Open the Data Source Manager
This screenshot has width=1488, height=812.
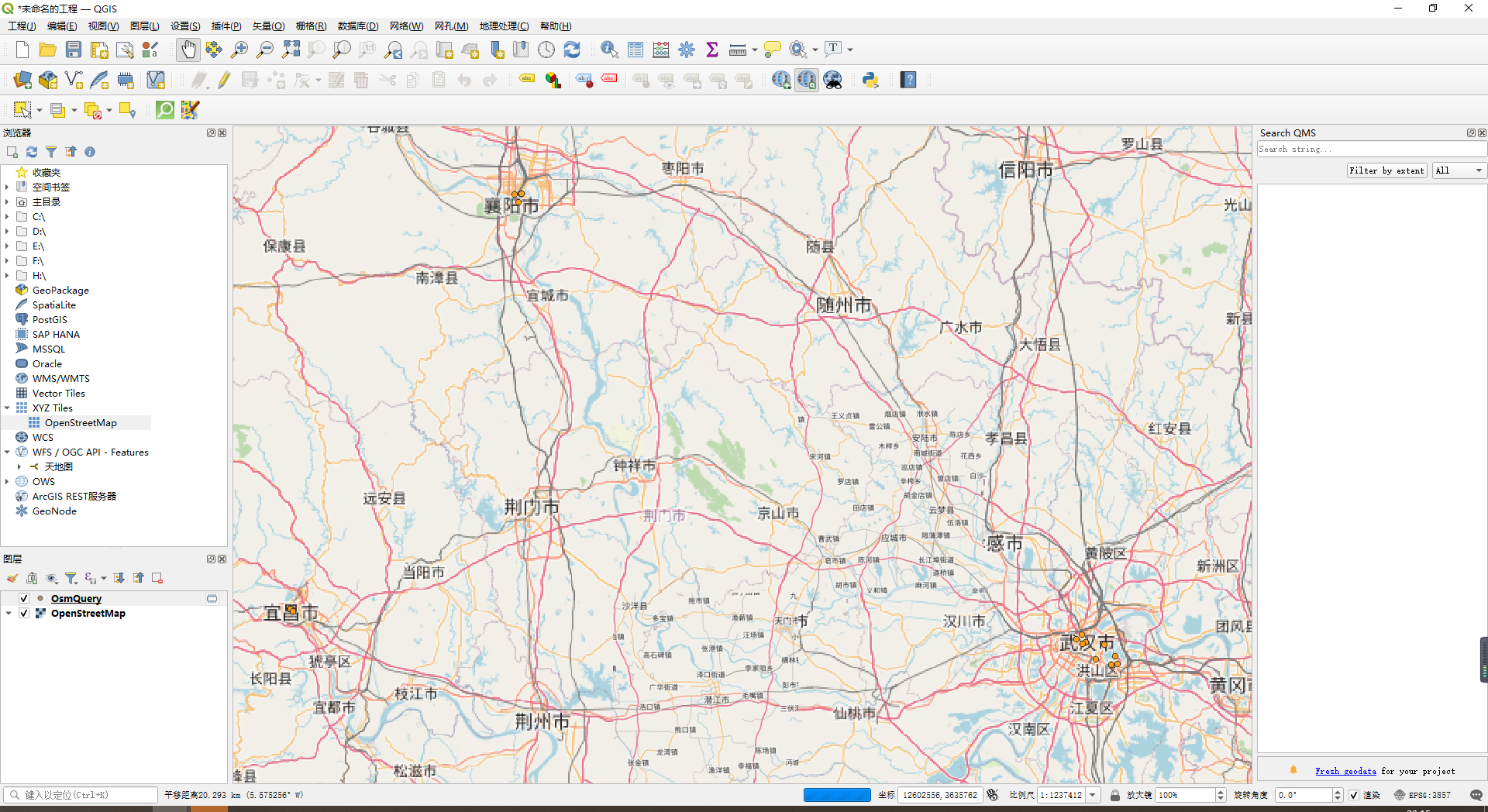[22, 80]
